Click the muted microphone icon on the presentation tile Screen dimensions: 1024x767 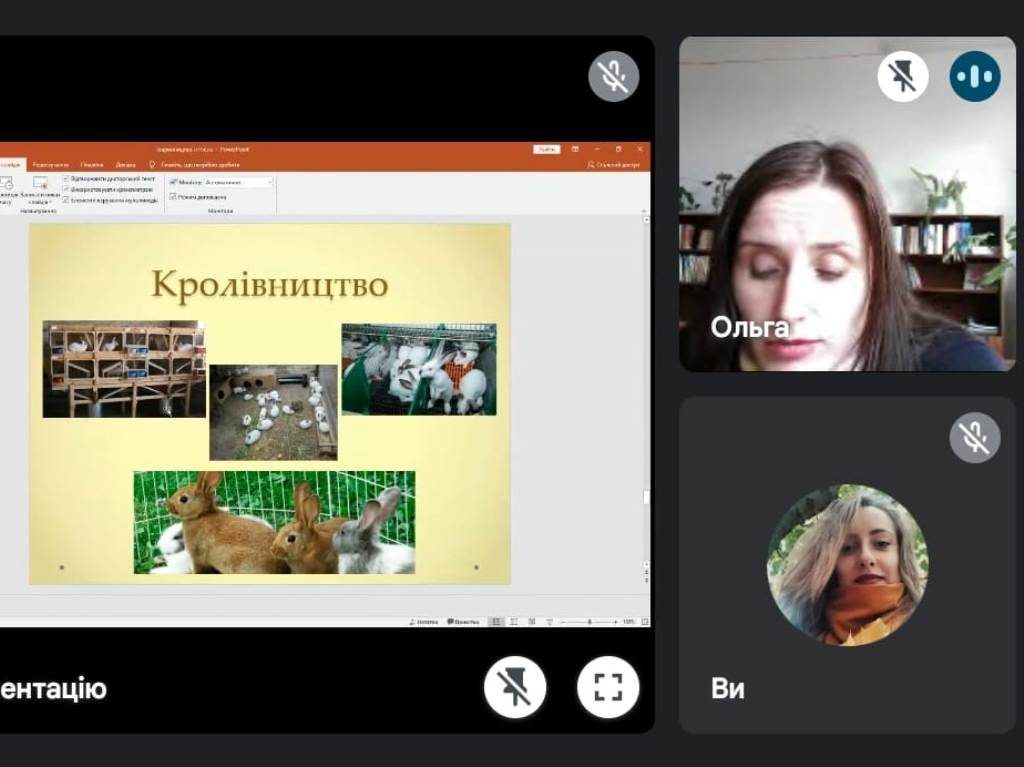[x=613, y=76]
